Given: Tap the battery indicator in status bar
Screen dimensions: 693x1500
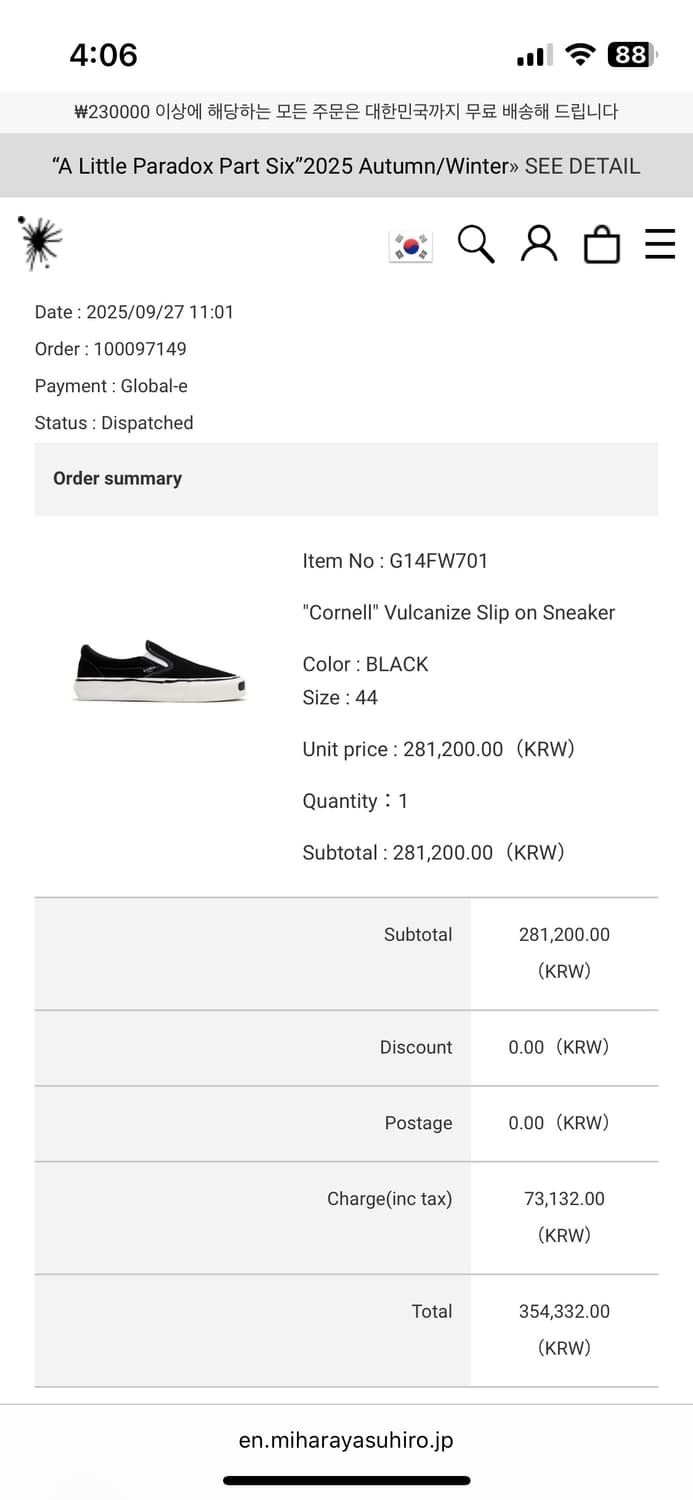Looking at the screenshot, I should (x=631, y=55).
